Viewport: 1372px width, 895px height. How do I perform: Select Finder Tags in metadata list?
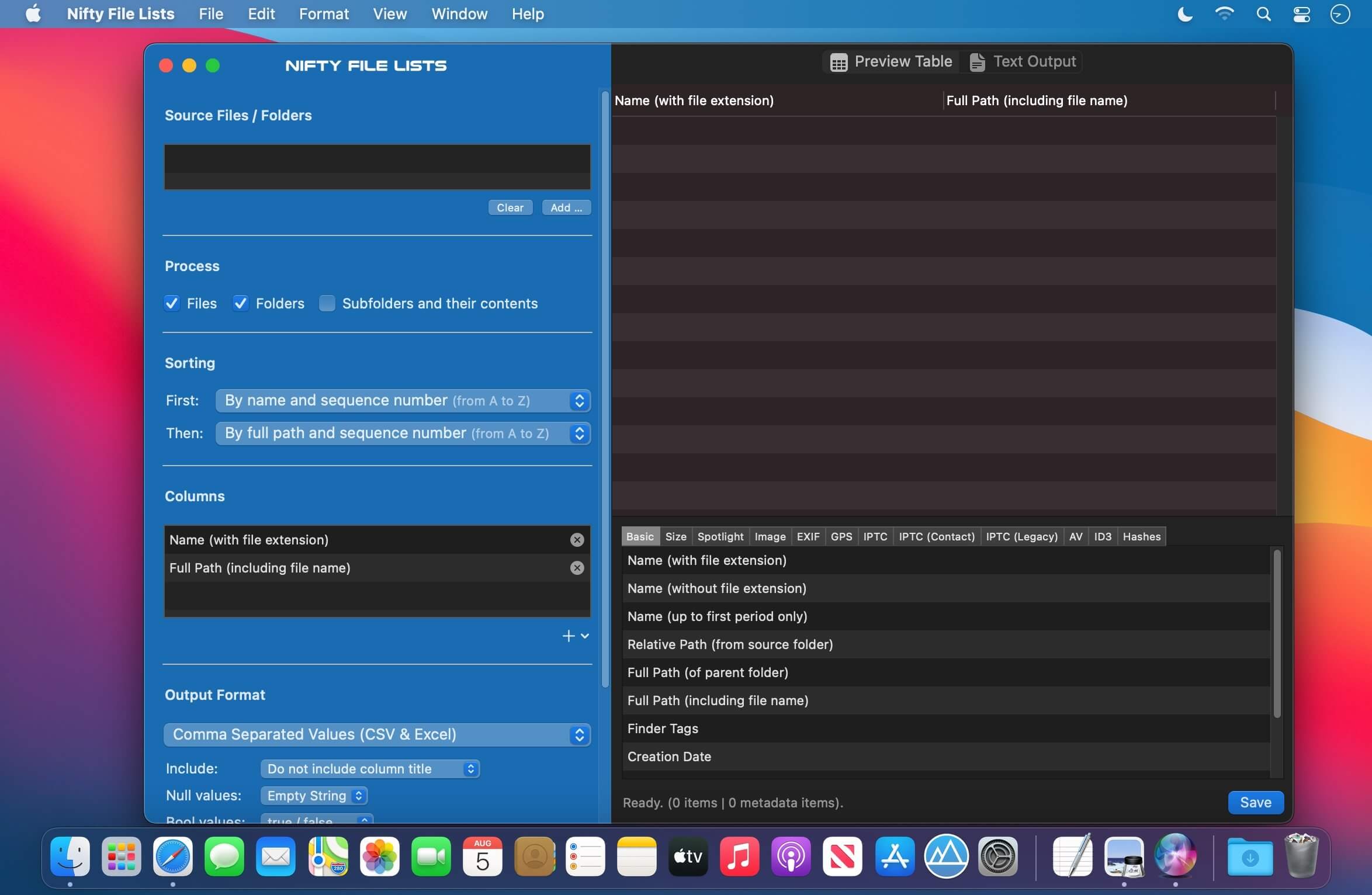click(x=663, y=729)
